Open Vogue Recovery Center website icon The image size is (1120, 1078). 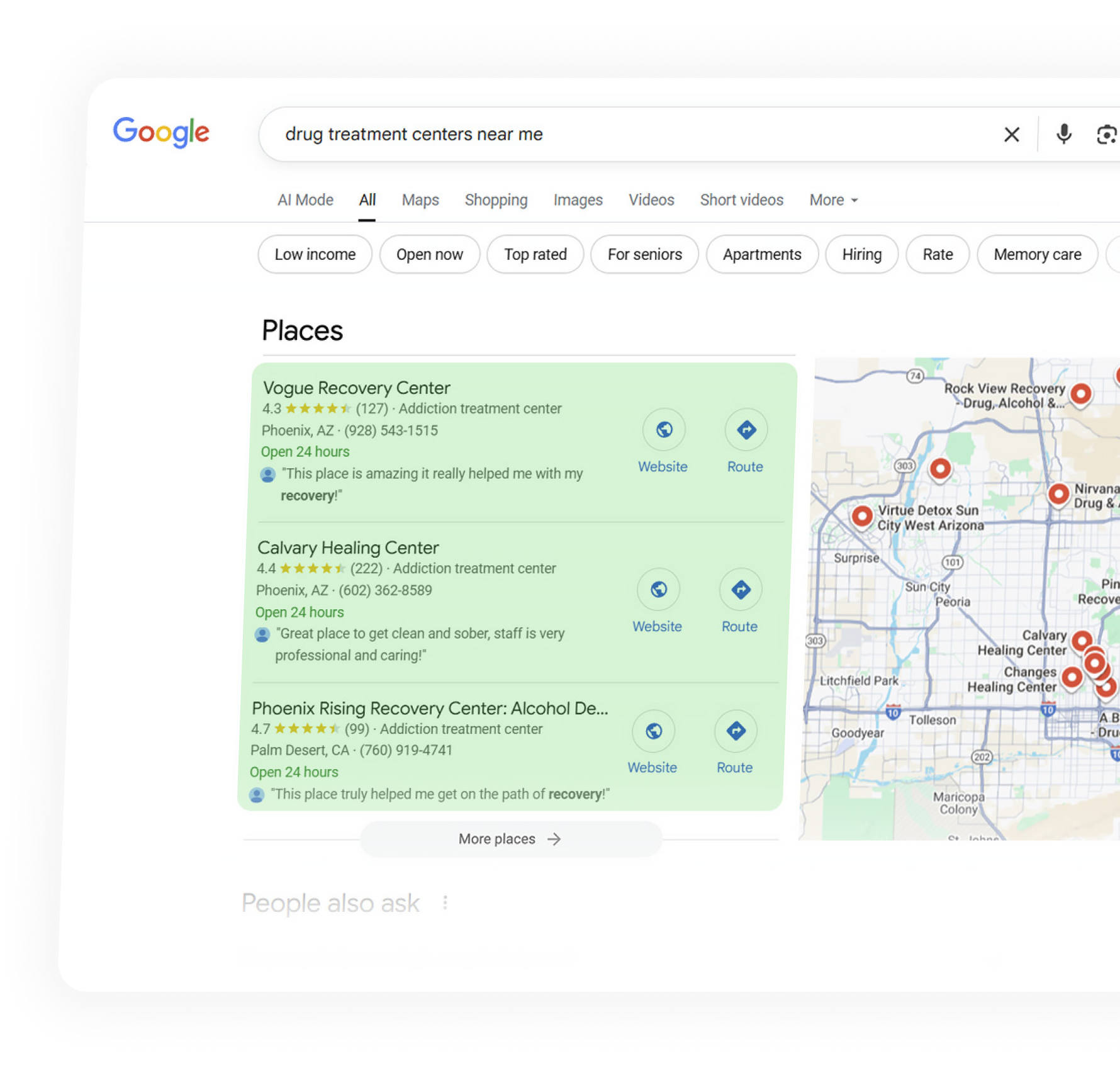(x=663, y=430)
